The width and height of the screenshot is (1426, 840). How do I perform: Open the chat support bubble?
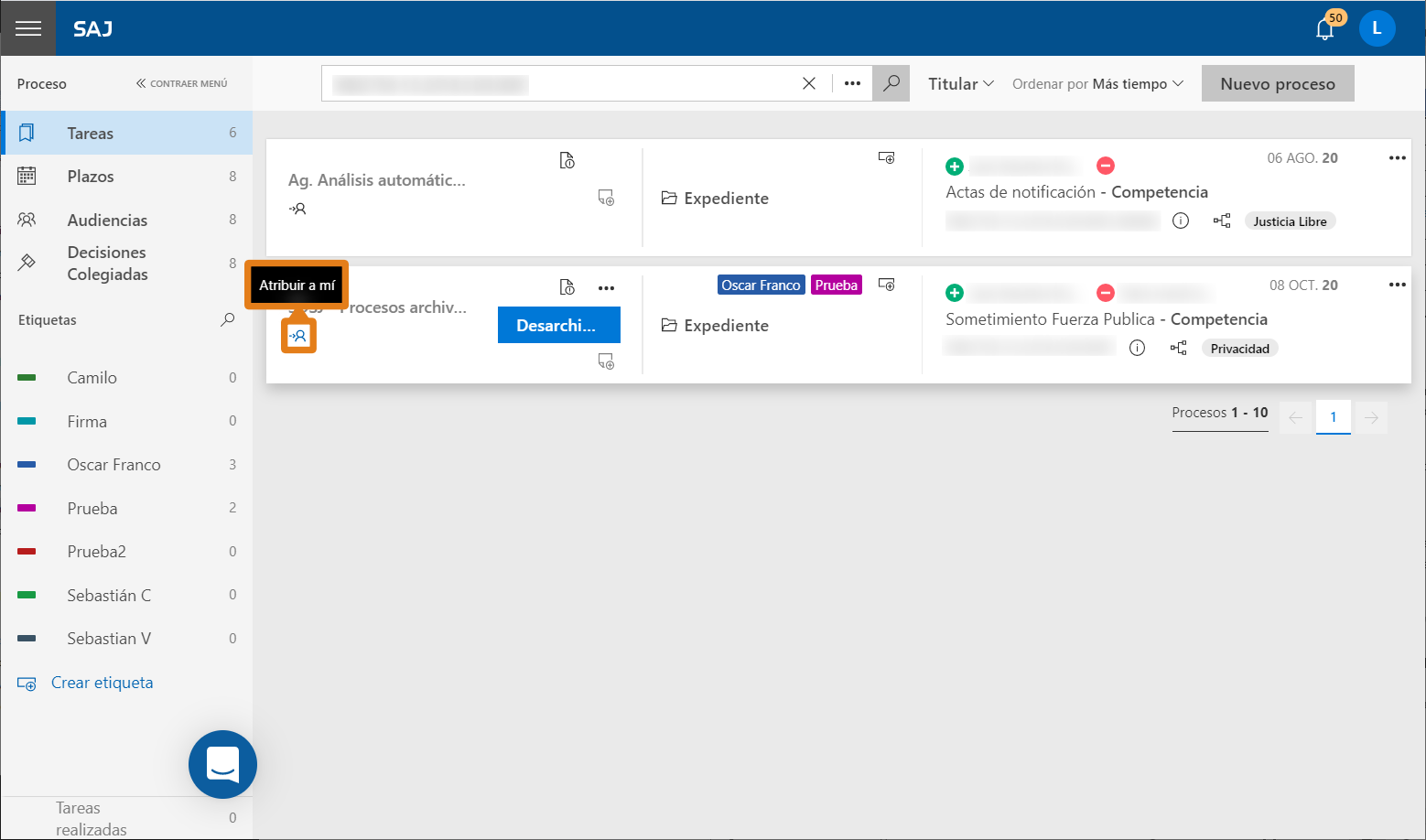pyautogui.click(x=222, y=764)
